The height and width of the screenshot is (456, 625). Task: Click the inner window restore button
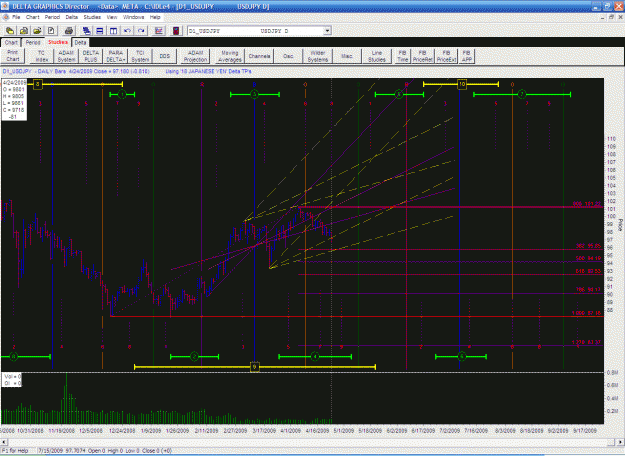click(x=611, y=17)
